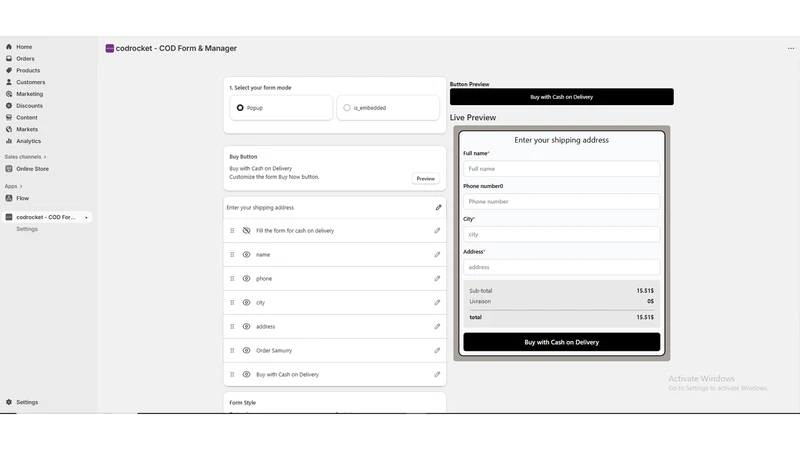The width and height of the screenshot is (800, 450).
Task: Click drag handle of name row
Action: [x=232, y=255]
